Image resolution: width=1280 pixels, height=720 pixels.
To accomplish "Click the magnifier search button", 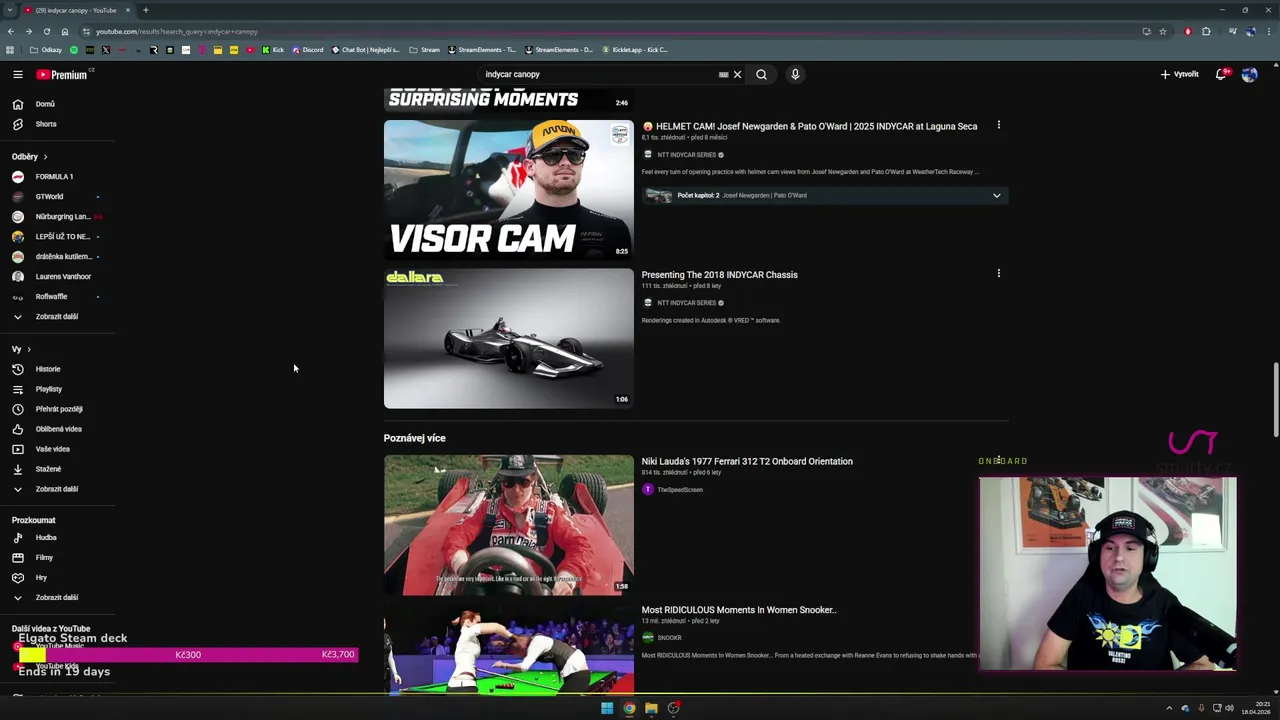I will pos(762,74).
